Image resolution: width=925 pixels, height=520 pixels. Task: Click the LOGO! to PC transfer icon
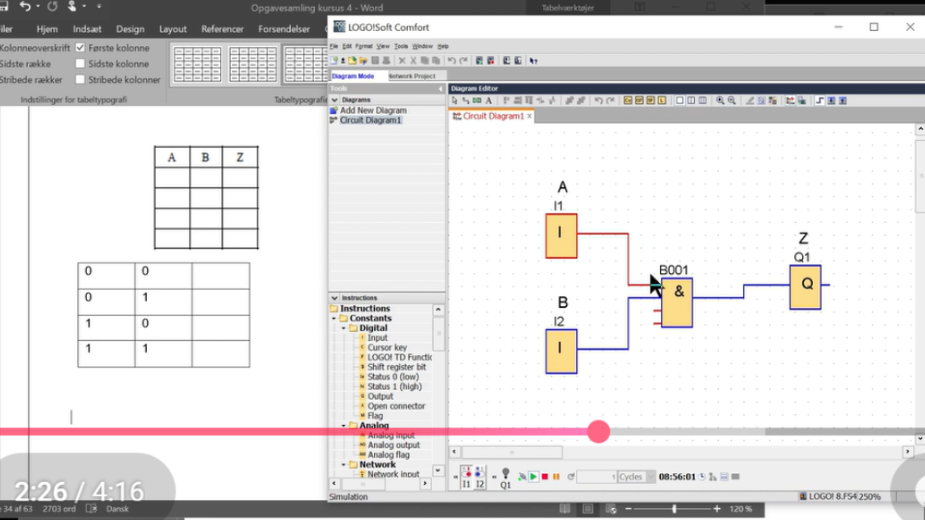click(518, 60)
